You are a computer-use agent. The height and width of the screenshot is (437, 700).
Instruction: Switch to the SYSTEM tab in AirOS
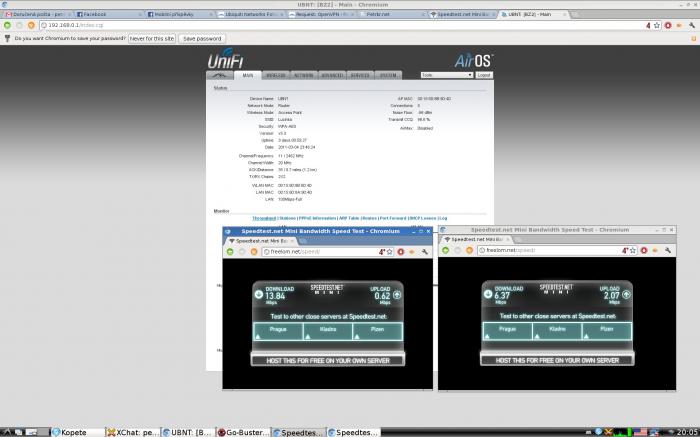388,75
